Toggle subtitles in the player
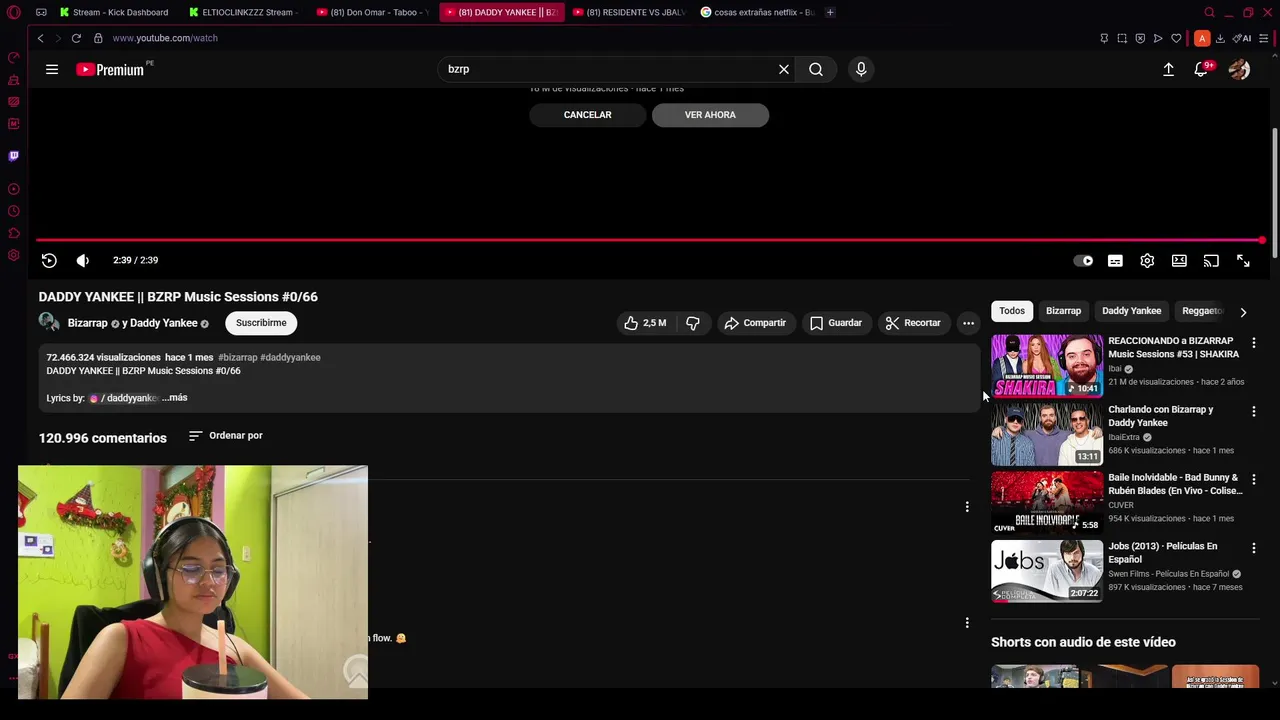 pyautogui.click(x=1115, y=260)
